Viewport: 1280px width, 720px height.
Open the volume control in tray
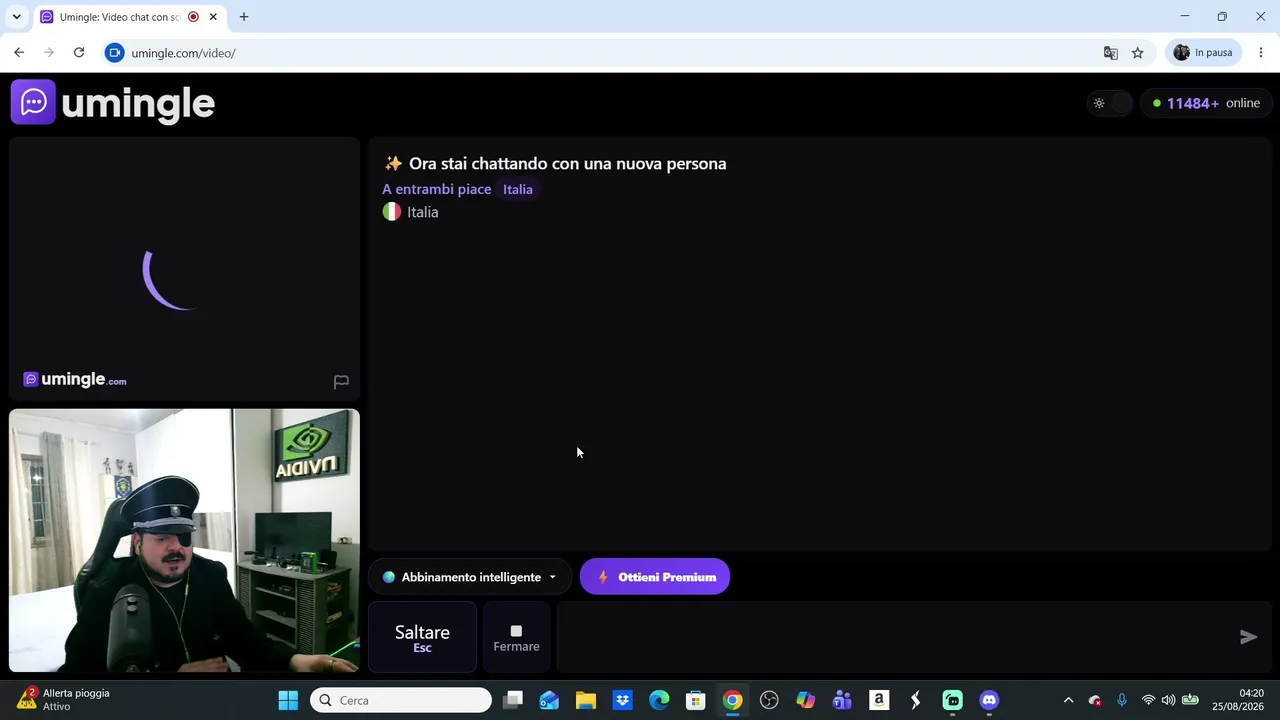coord(1168,700)
